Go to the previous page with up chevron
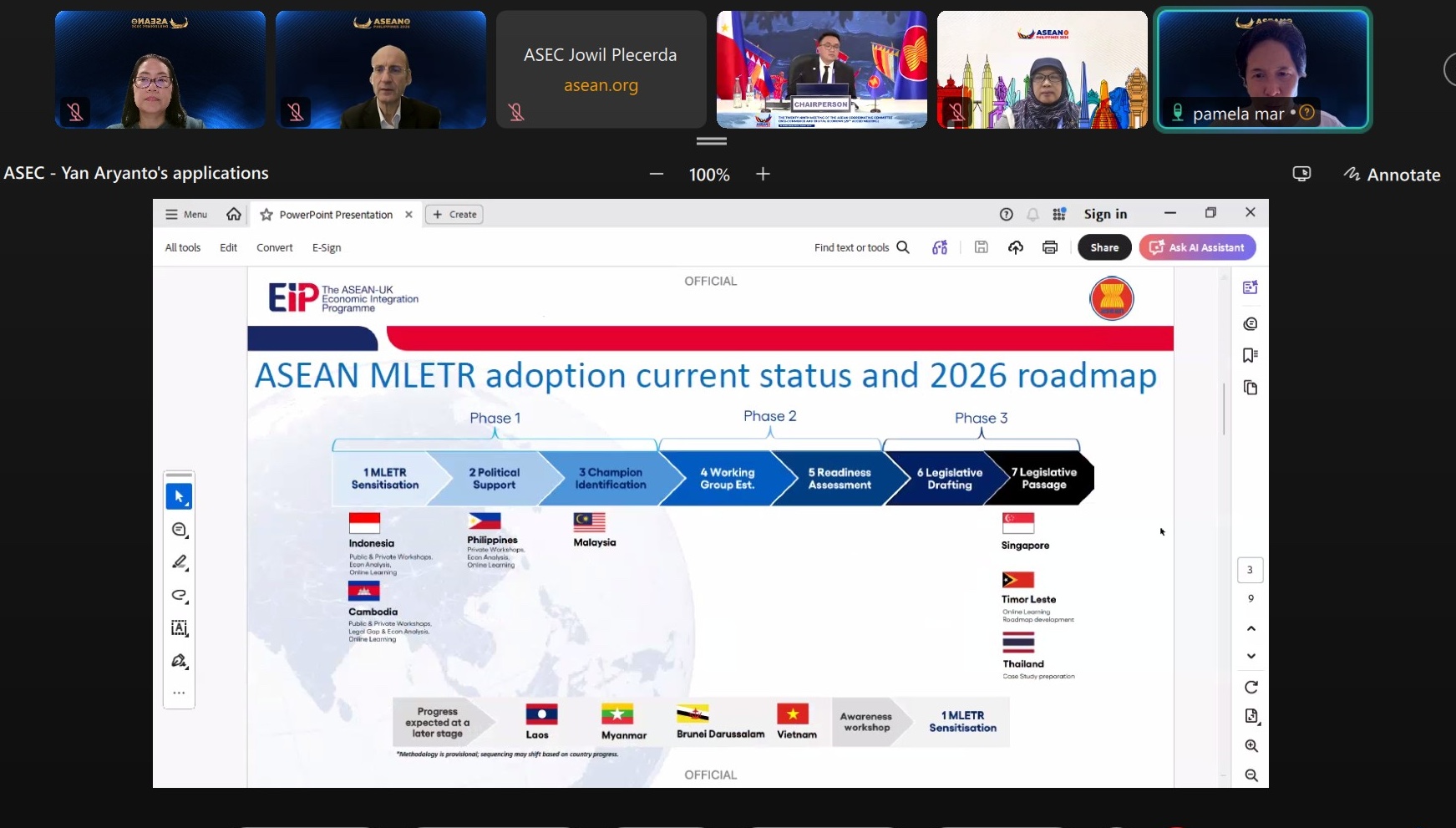 pos(1251,628)
